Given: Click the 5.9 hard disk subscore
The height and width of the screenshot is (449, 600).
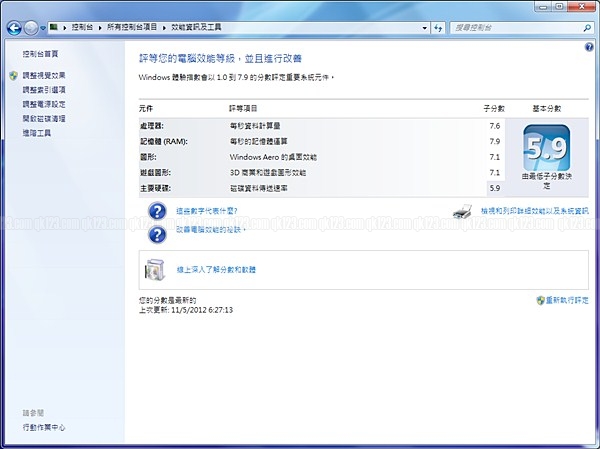Looking at the screenshot, I should pos(495,188).
